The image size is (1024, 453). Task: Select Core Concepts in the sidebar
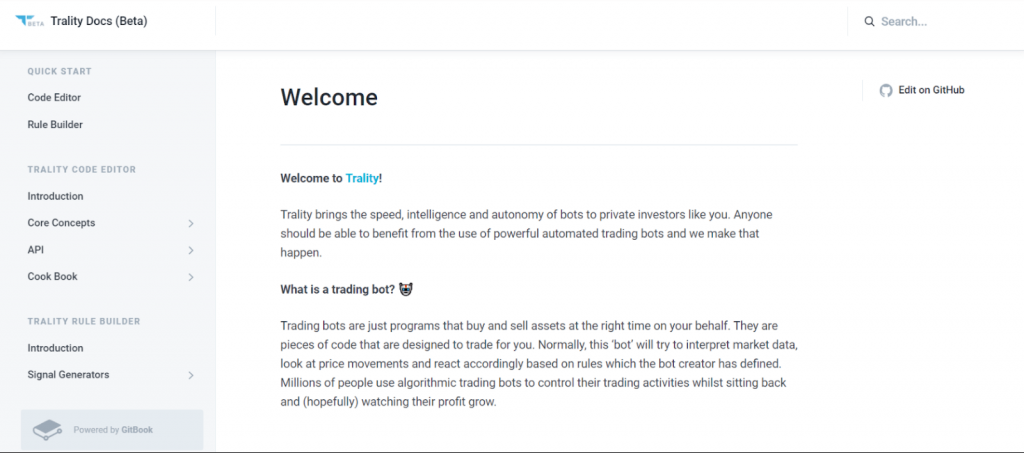tap(61, 223)
